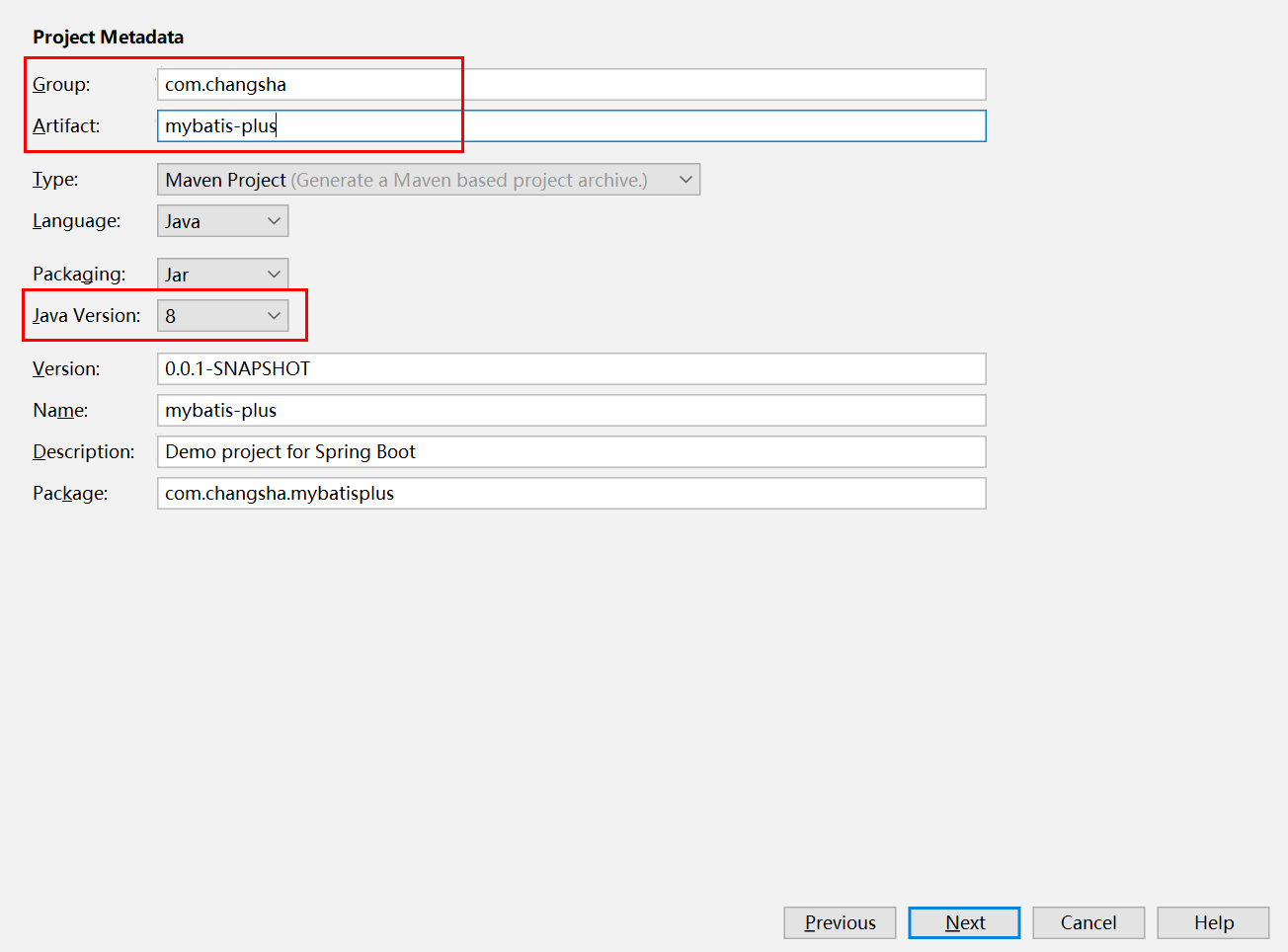Image resolution: width=1288 pixels, height=952 pixels.
Task: Proceed with the Next button
Action: tap(964, 922)
